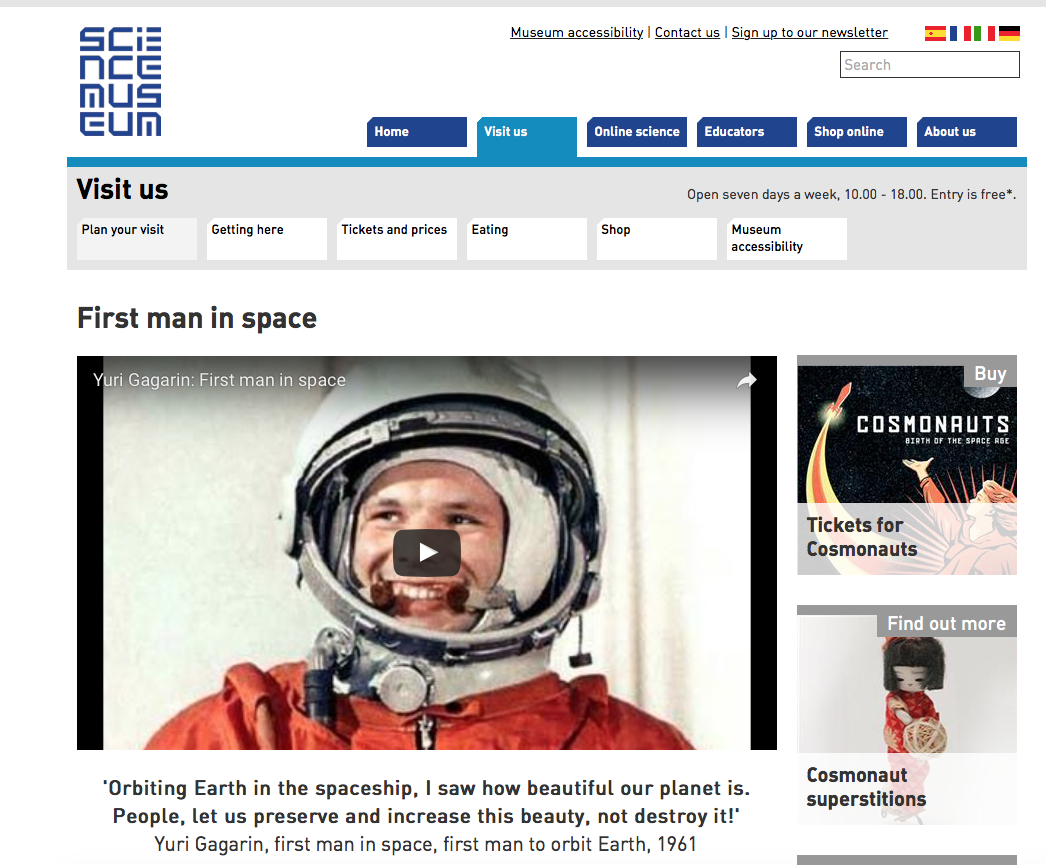Open Sign up to our newsletter link
Screen dimensions: 1046x865
click(809, 33)
